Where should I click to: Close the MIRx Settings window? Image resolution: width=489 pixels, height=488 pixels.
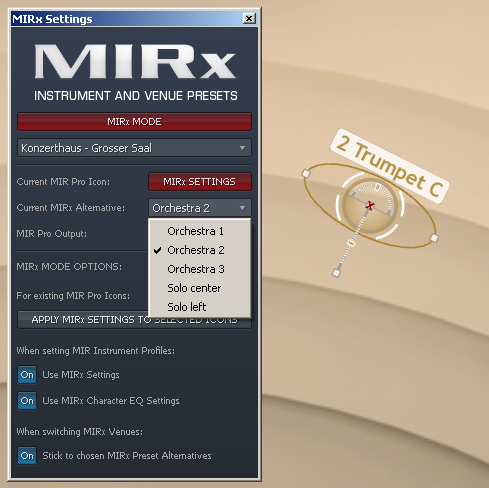[x=249, y=18]
